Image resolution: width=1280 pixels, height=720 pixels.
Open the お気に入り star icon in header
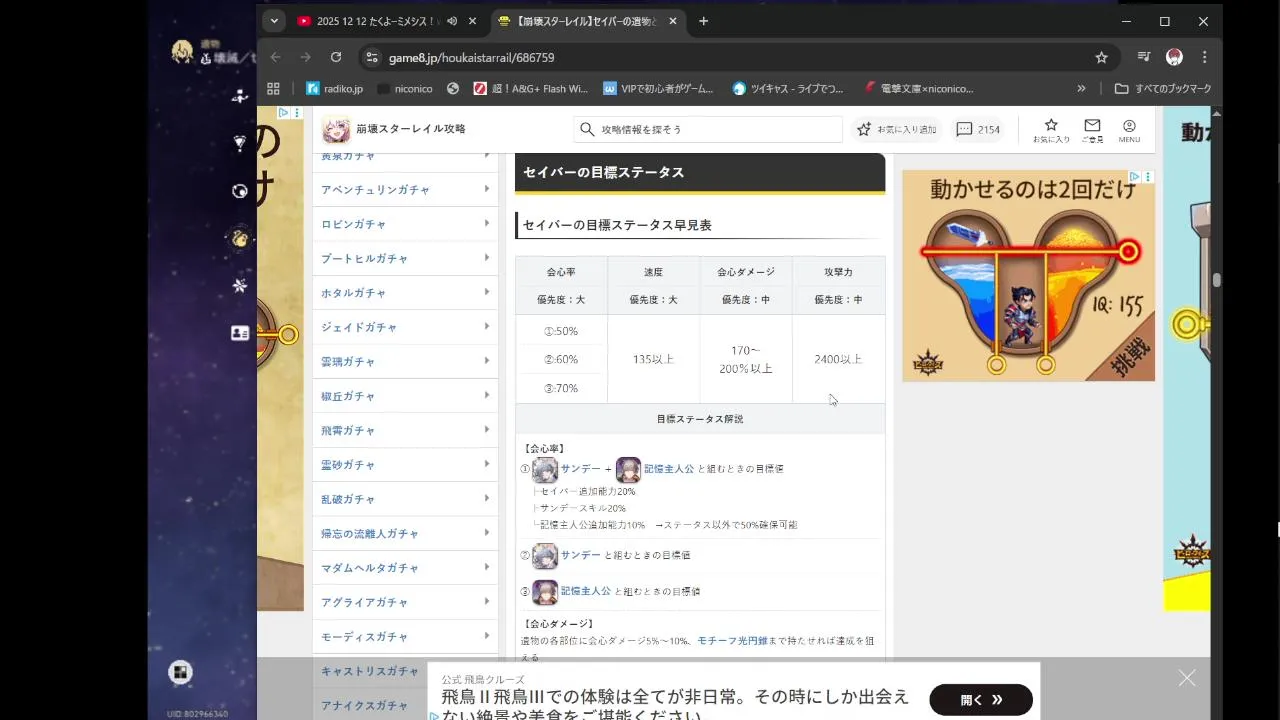click(1051, 130)
